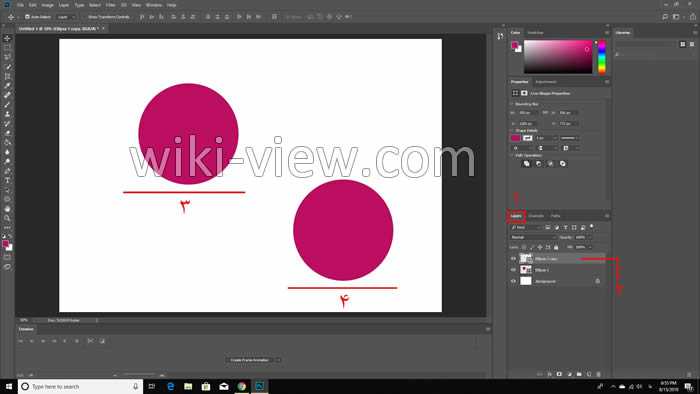This screenshot has height=394, width=700.
Task: Select the Horizontal Type tool
Action: pyautogui.click(x=7, y=181)
